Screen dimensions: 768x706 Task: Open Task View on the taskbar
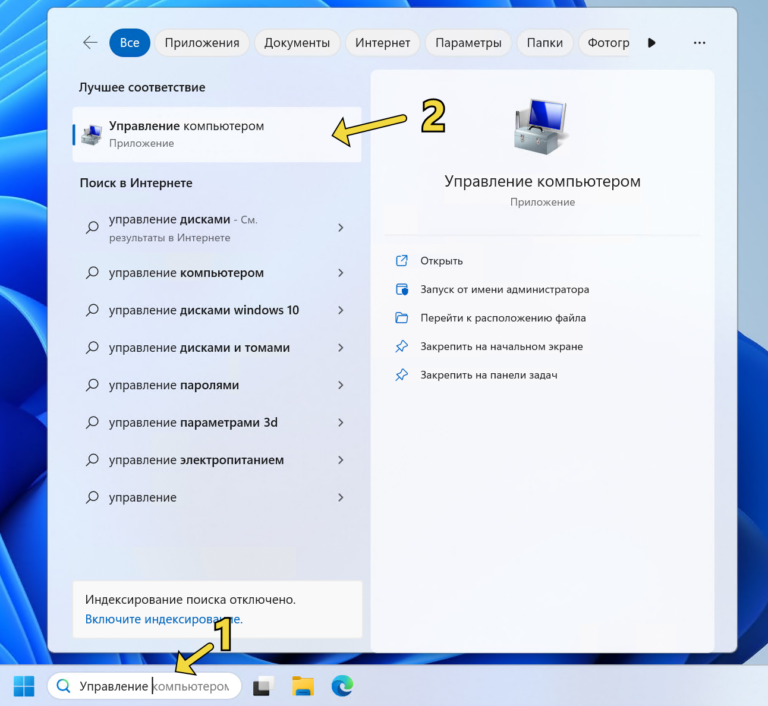click(x=263, y=686)
